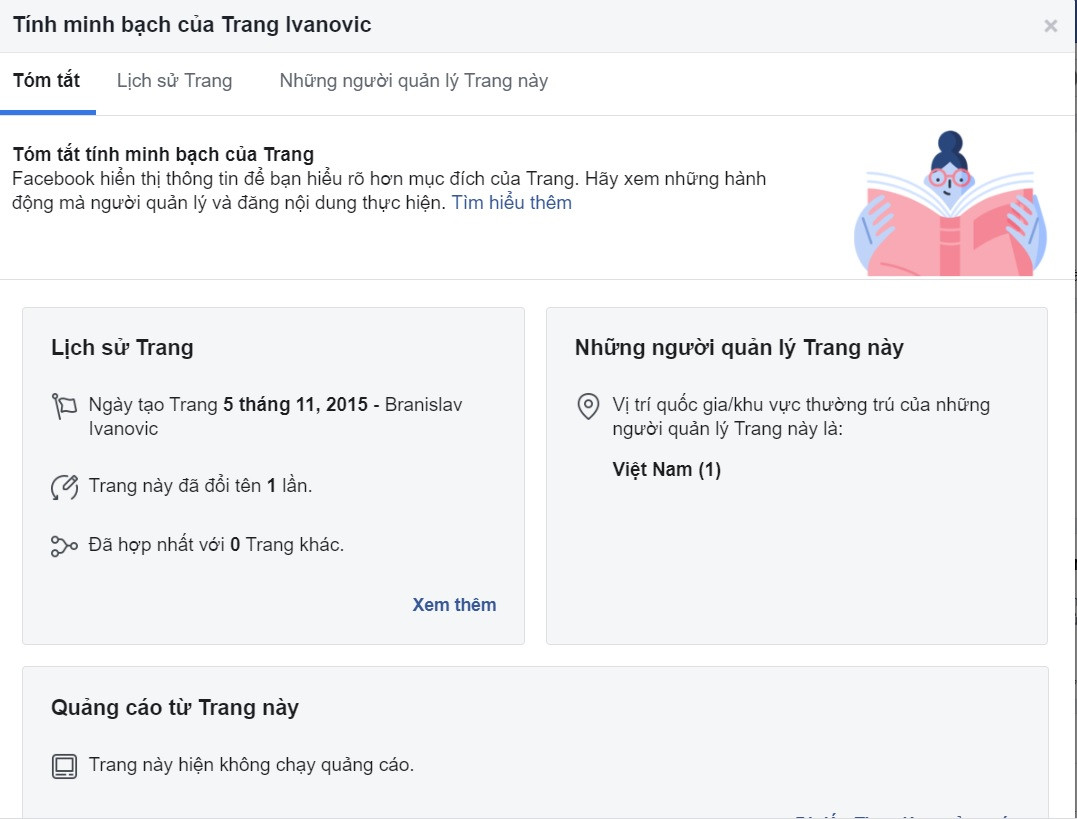Click the location pin icon
The height and width of the screenshot is (819, 1077).
point(588,406)
